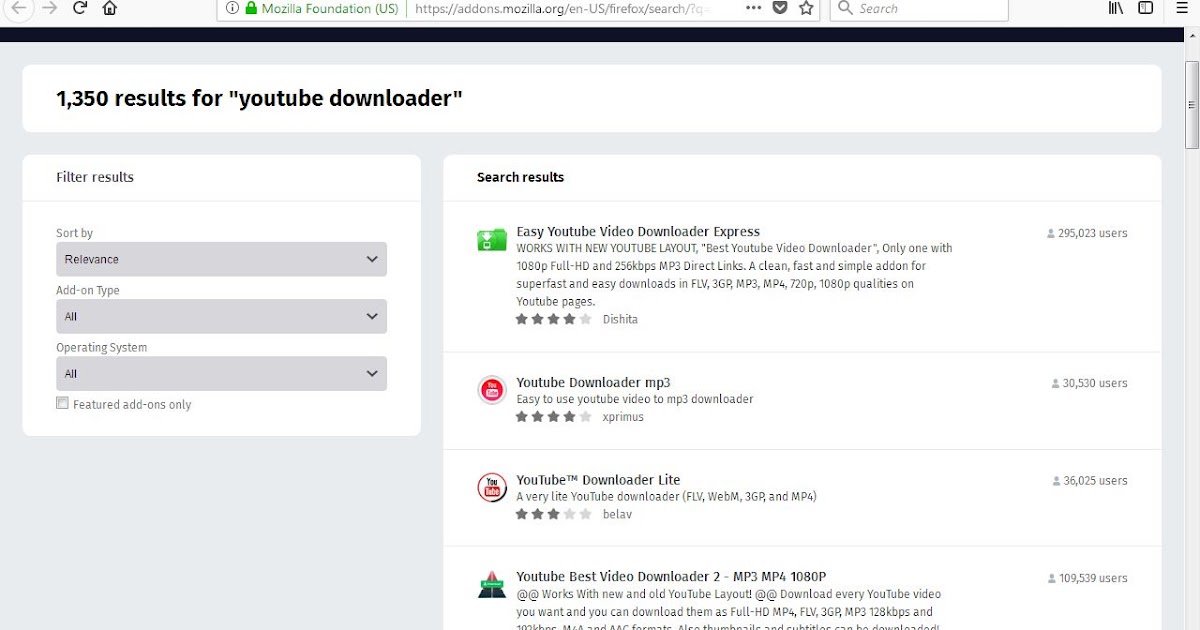Screen dimensions: 1200x630
Task: Open the Library panel
Action: pos(1116,8)
